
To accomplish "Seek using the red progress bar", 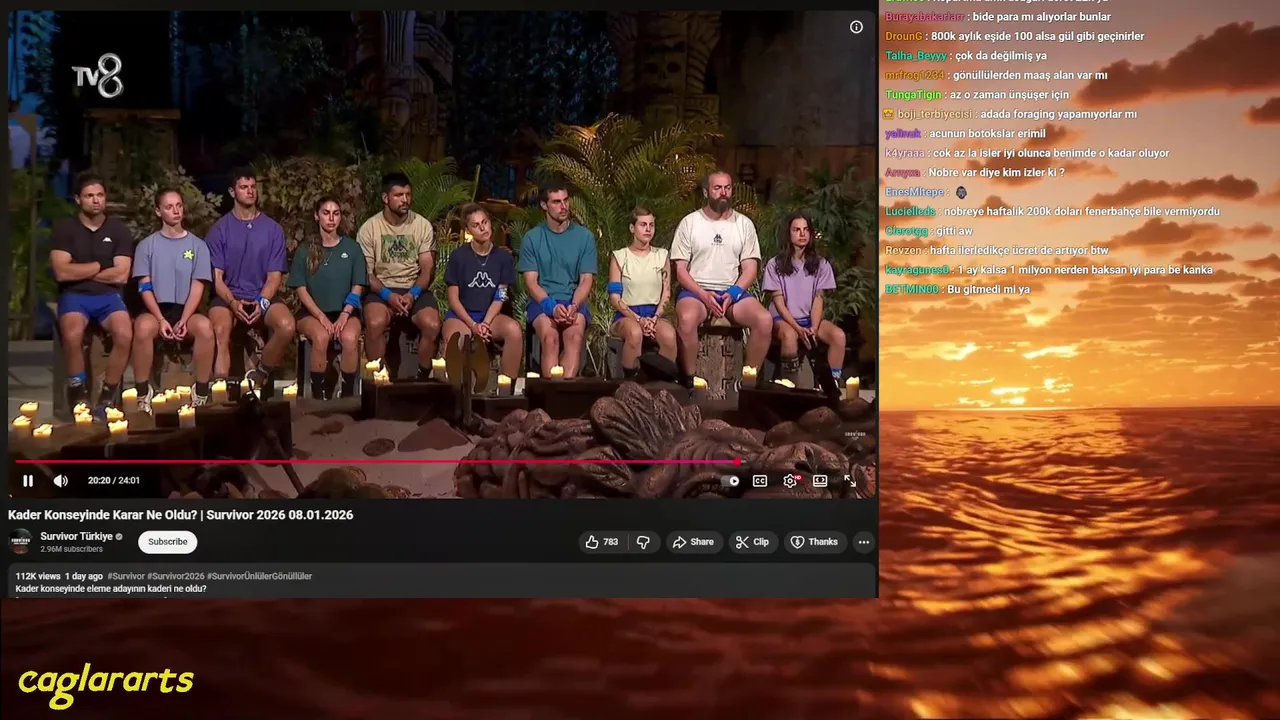I will 443,462.
